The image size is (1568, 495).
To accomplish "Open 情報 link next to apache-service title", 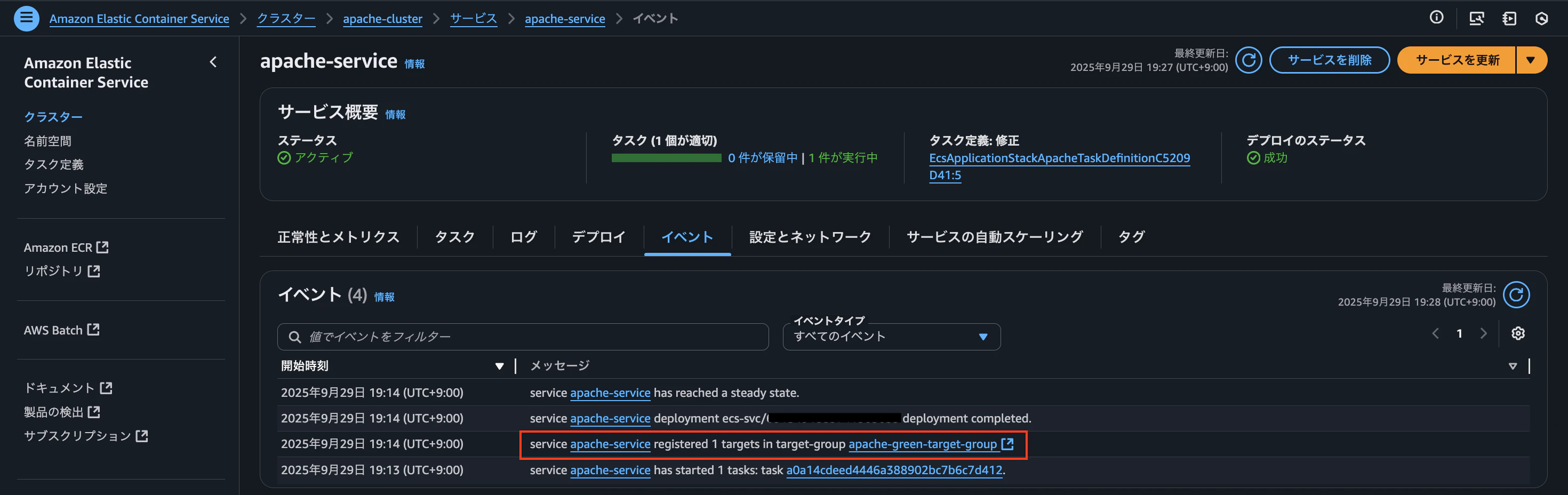I will coord(414,64).
